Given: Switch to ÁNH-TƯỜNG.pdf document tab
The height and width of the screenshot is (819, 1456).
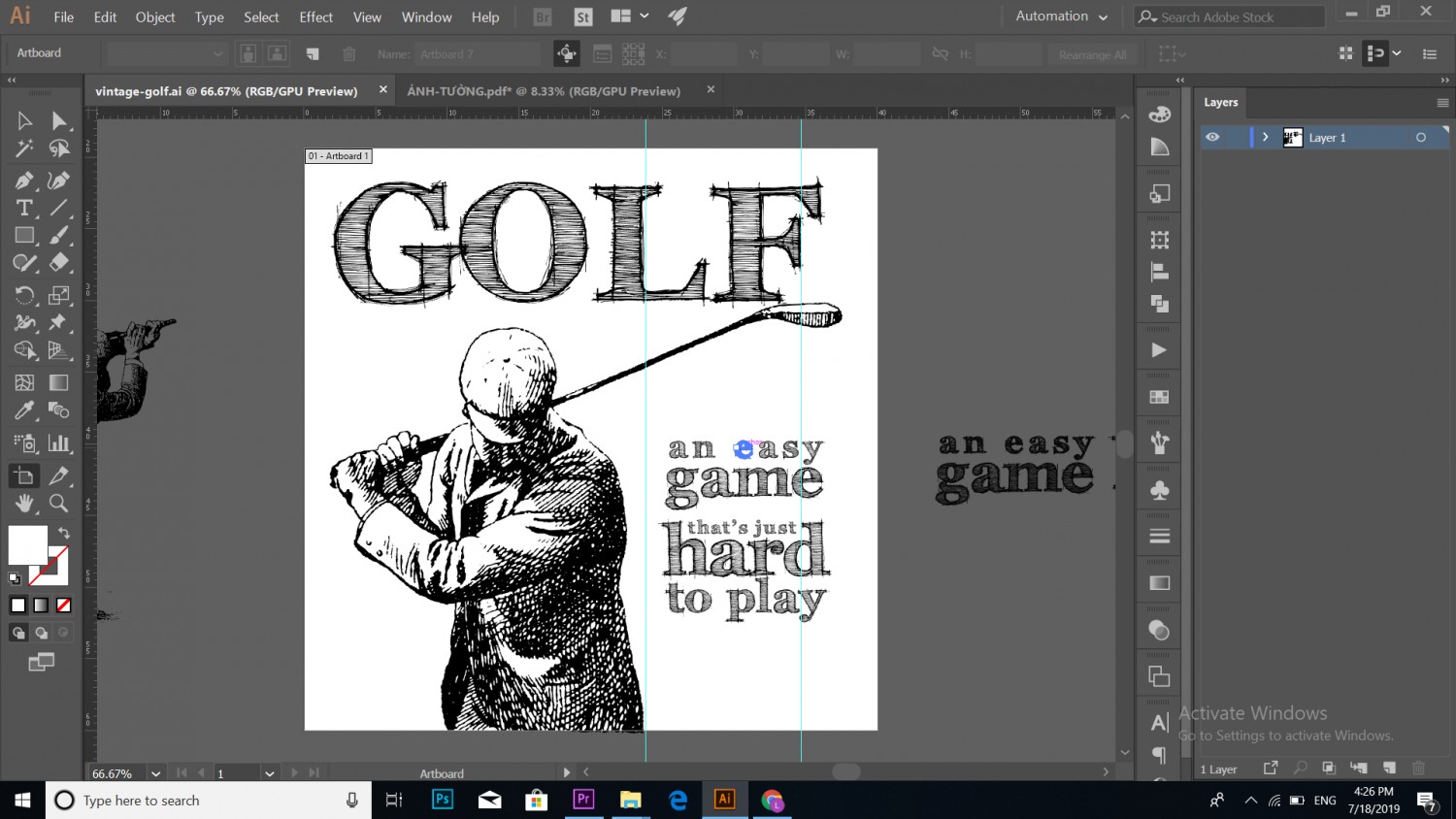Looking at the screenshot, I should pos(544,91).
